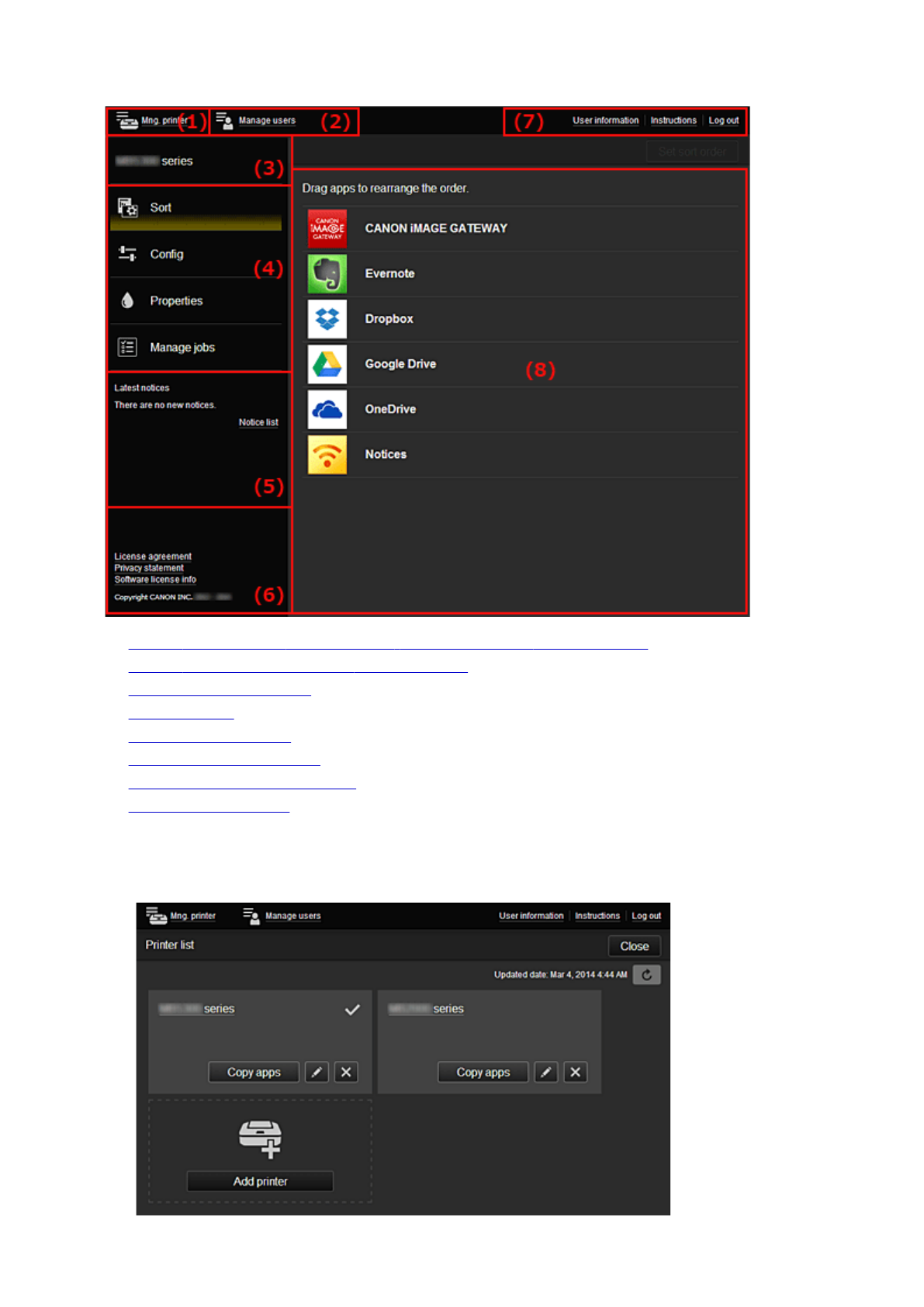Select first printer with the checkmark
This screenshot has width=924, height=1307.
tap(352, 1009)
